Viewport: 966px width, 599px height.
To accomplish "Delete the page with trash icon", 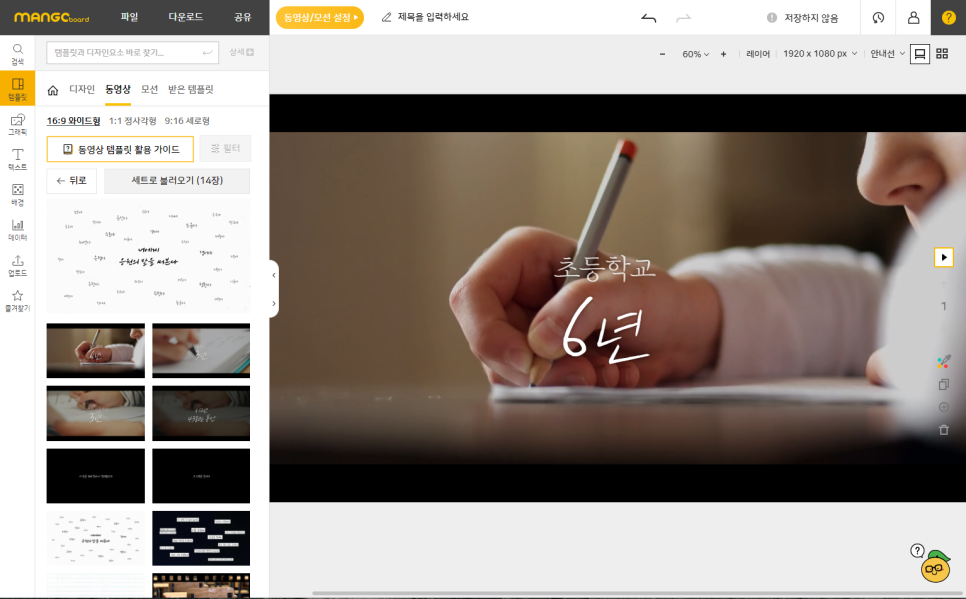I will pyautogui.click(x=944, y=430).
